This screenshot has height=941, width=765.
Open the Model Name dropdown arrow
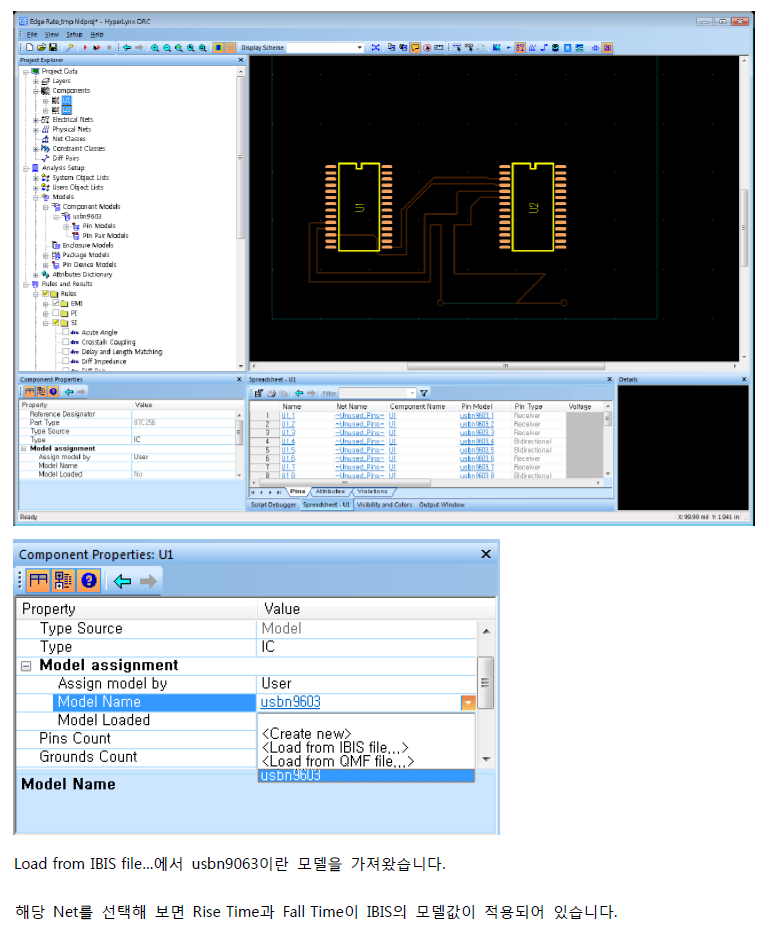[467, 702]
